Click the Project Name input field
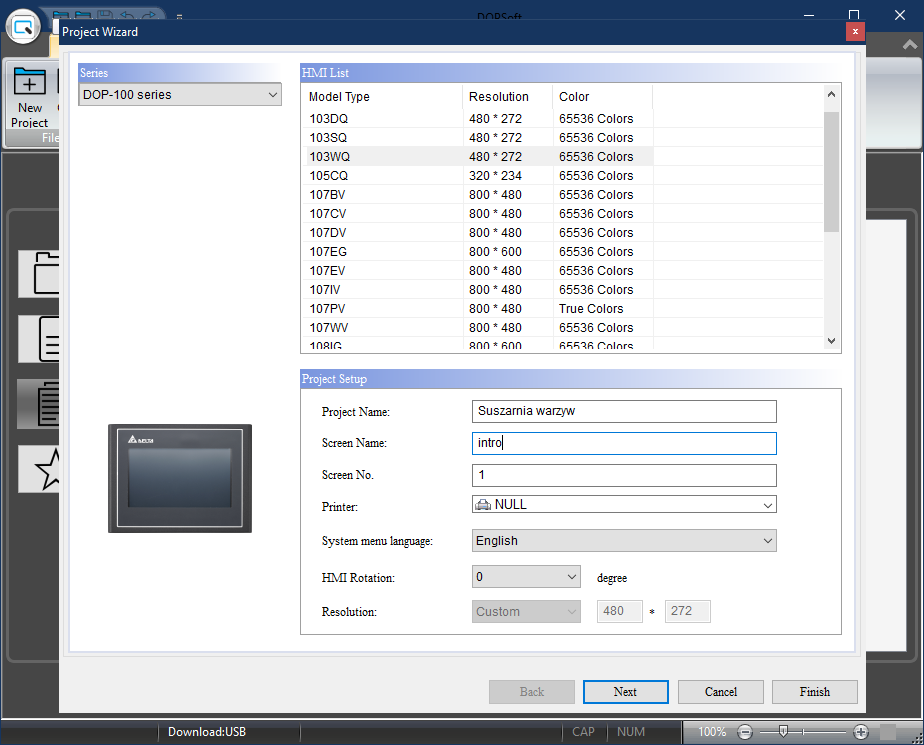Screen dimensions: 924x745 coord(624,411)
